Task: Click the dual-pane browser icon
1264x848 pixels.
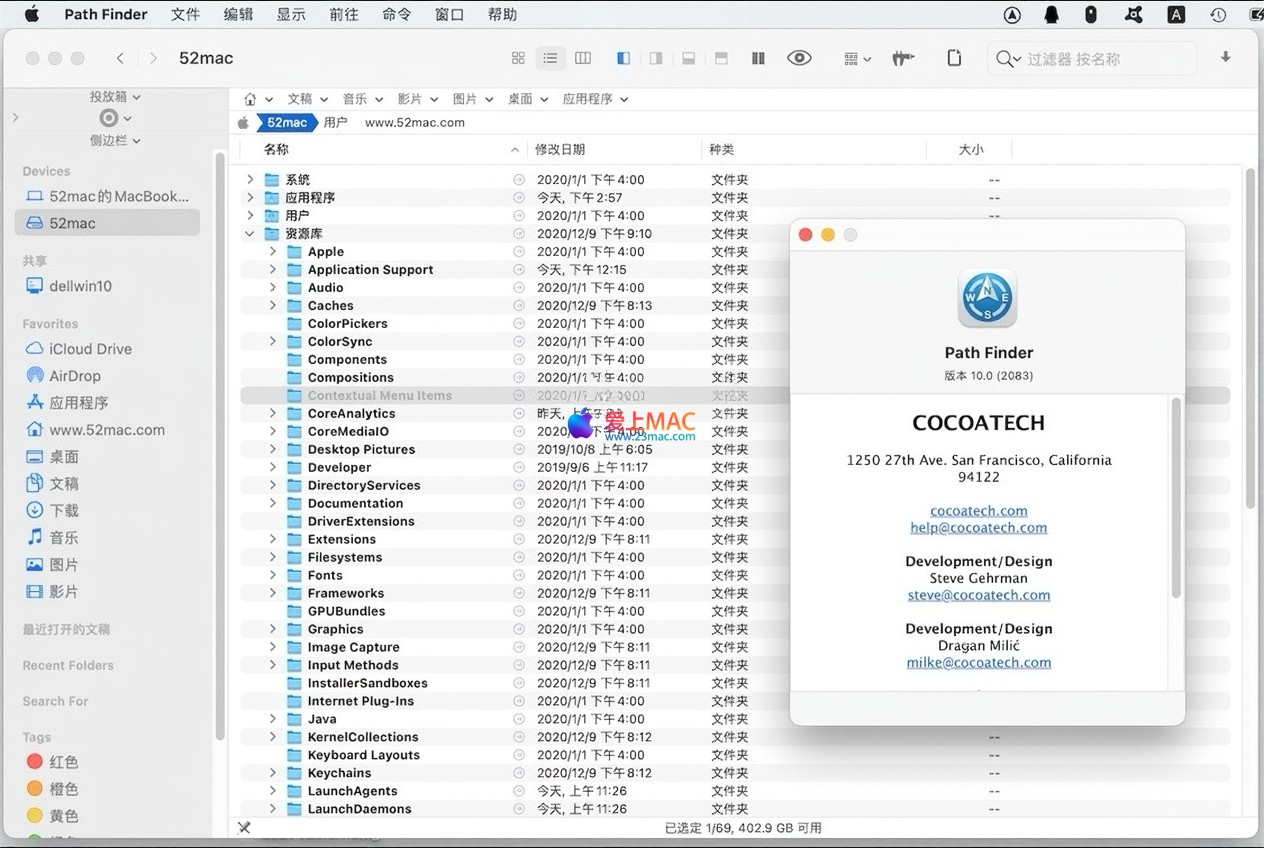Action: (x=758, y=58)
